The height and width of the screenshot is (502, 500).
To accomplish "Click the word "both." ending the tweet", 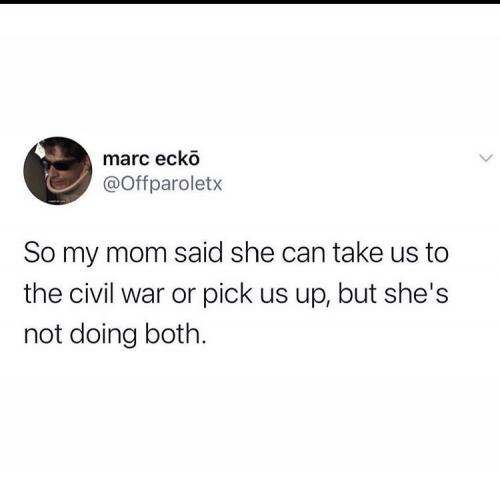I will pyautogui.click(x=173, y=333).
